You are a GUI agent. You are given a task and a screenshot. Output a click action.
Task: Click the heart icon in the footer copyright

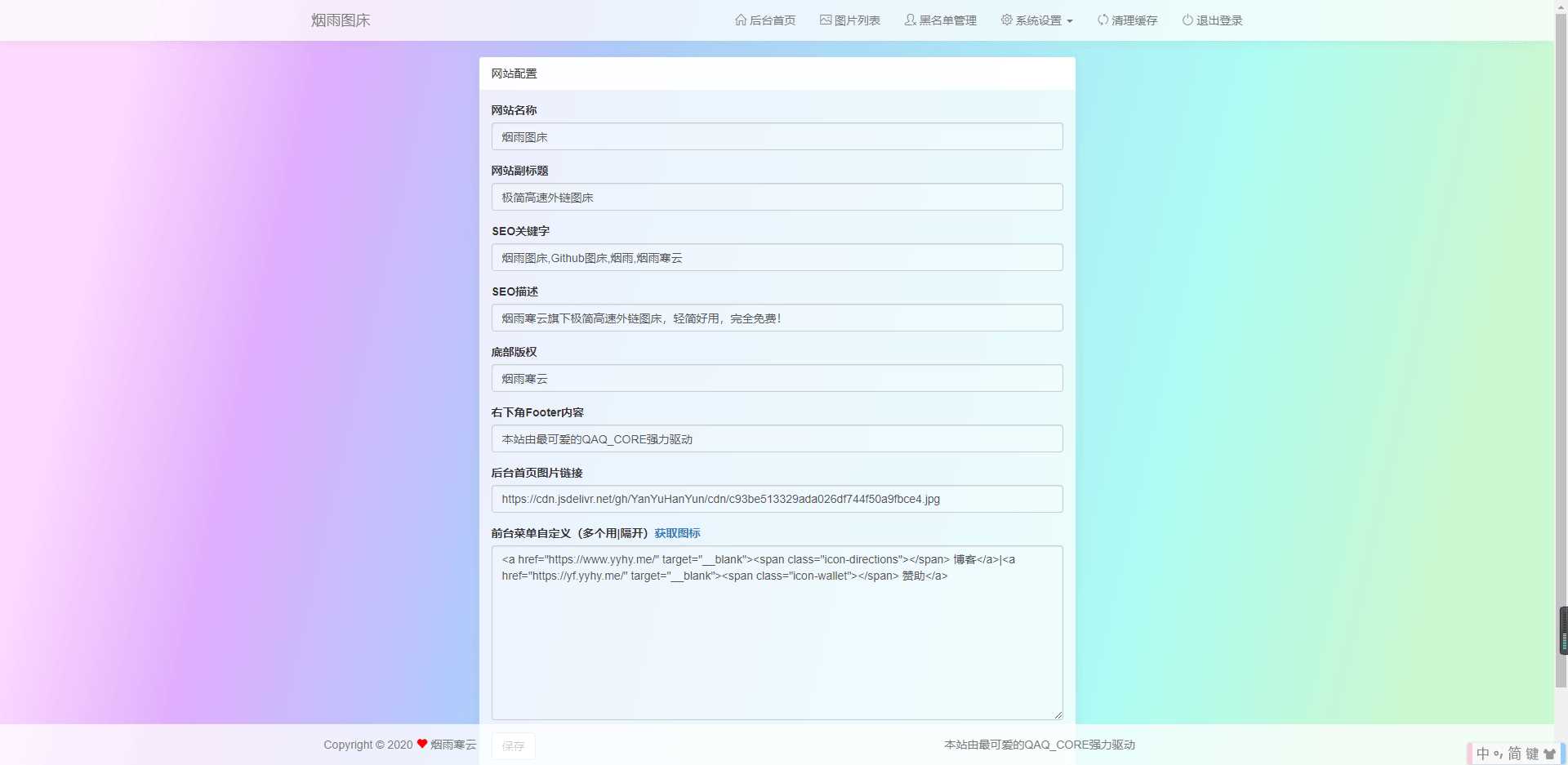coord(421,744)
